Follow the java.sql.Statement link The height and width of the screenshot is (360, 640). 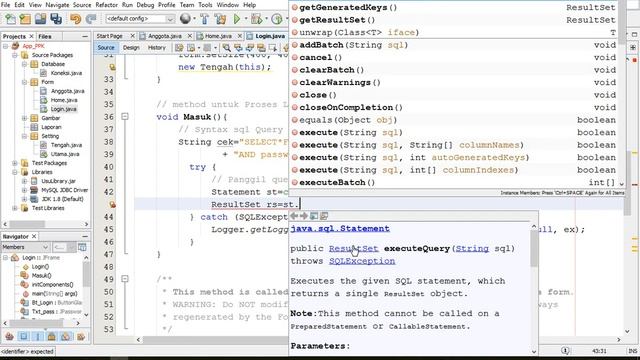coord(340,229)
